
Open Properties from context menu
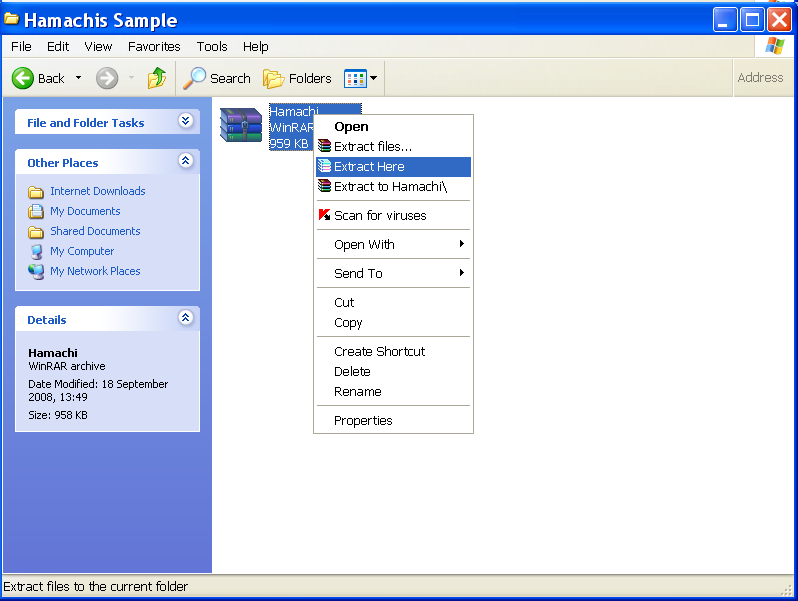point(393,421)
